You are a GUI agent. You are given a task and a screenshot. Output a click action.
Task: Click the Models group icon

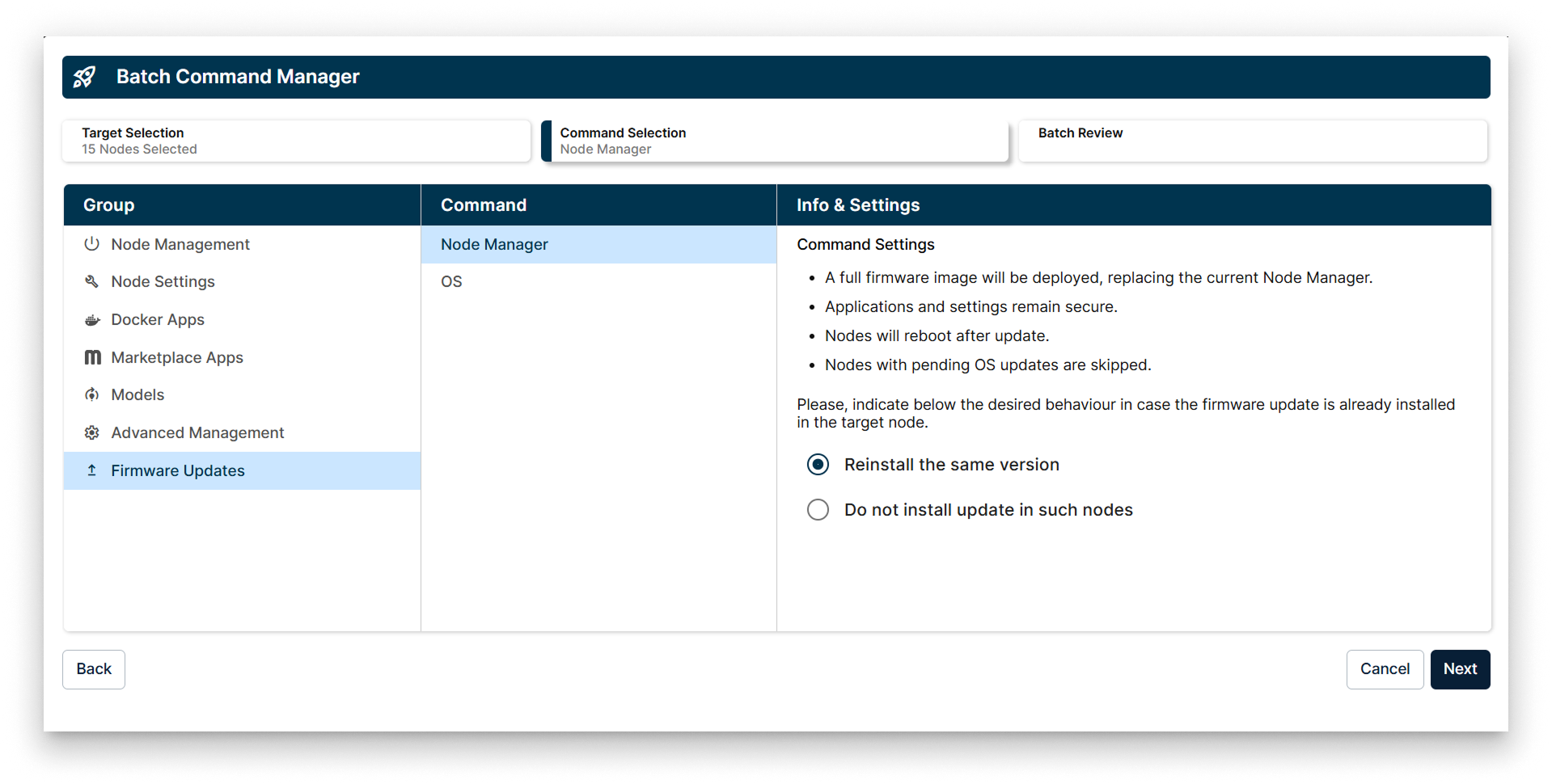(91, 394)
